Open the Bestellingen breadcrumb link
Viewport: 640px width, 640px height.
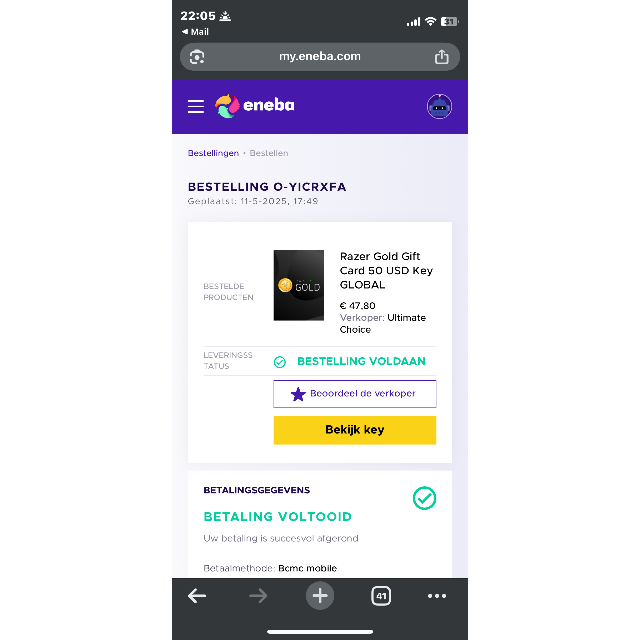pos(213,153)
